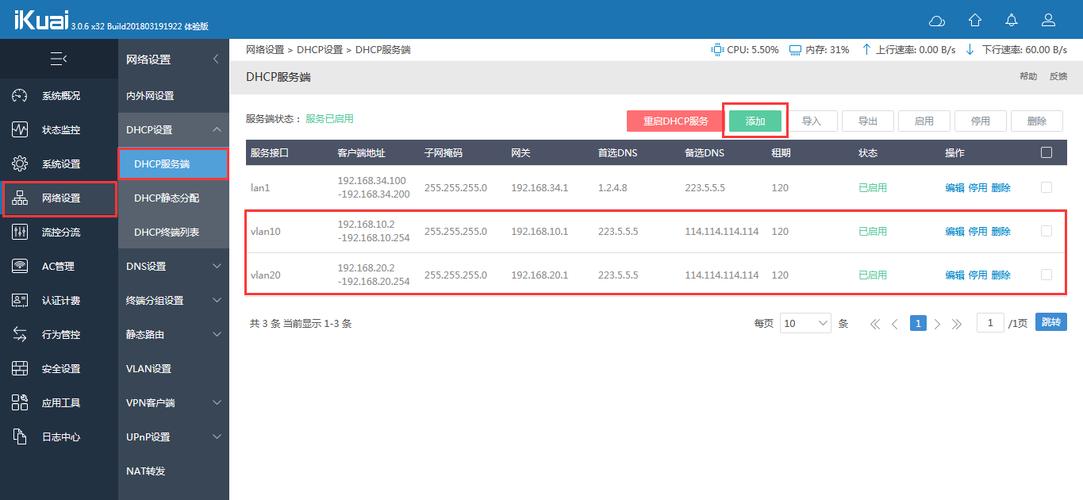Click the page number input field
1083x500 pixels.
tap(990, 323)
